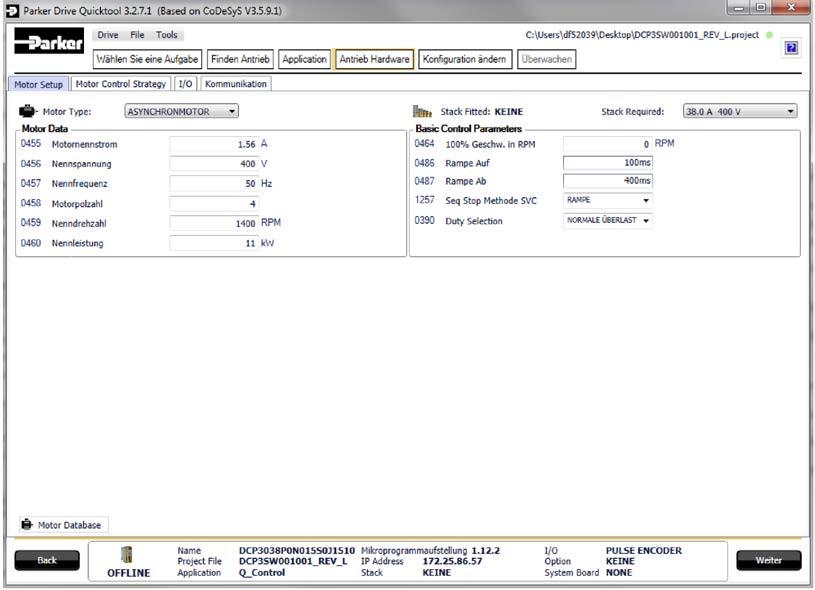Screen dimensions: 815x590
Task: Click the Nenndrehzahl label
Action: point(79,224)
